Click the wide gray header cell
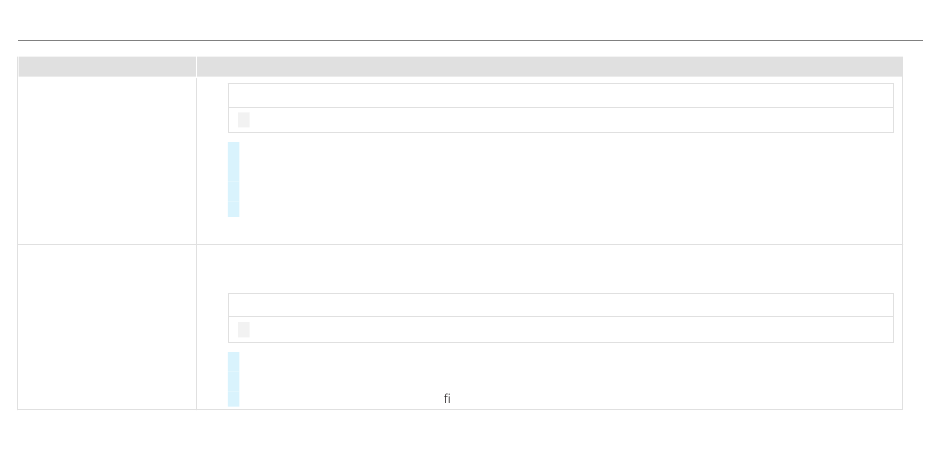 [x=550, y=67]
